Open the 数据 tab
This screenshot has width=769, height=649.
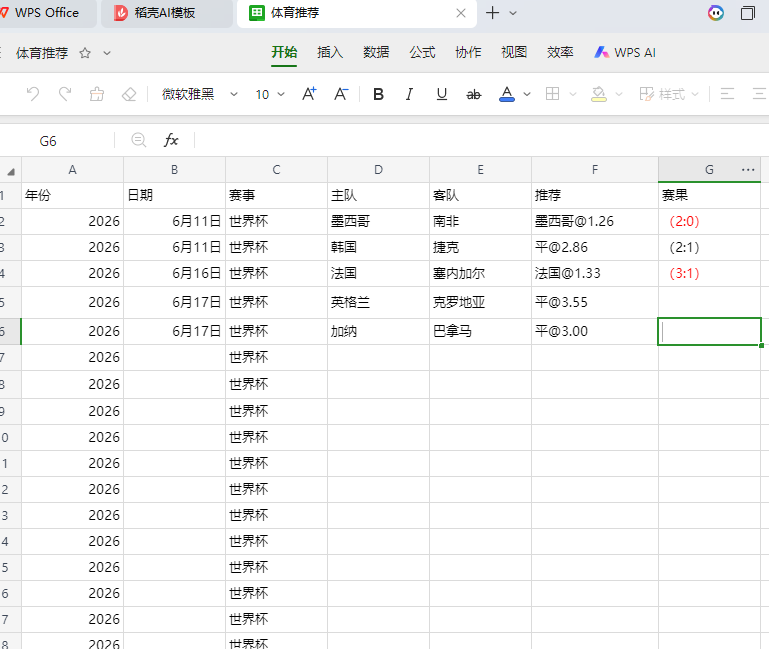376,52
